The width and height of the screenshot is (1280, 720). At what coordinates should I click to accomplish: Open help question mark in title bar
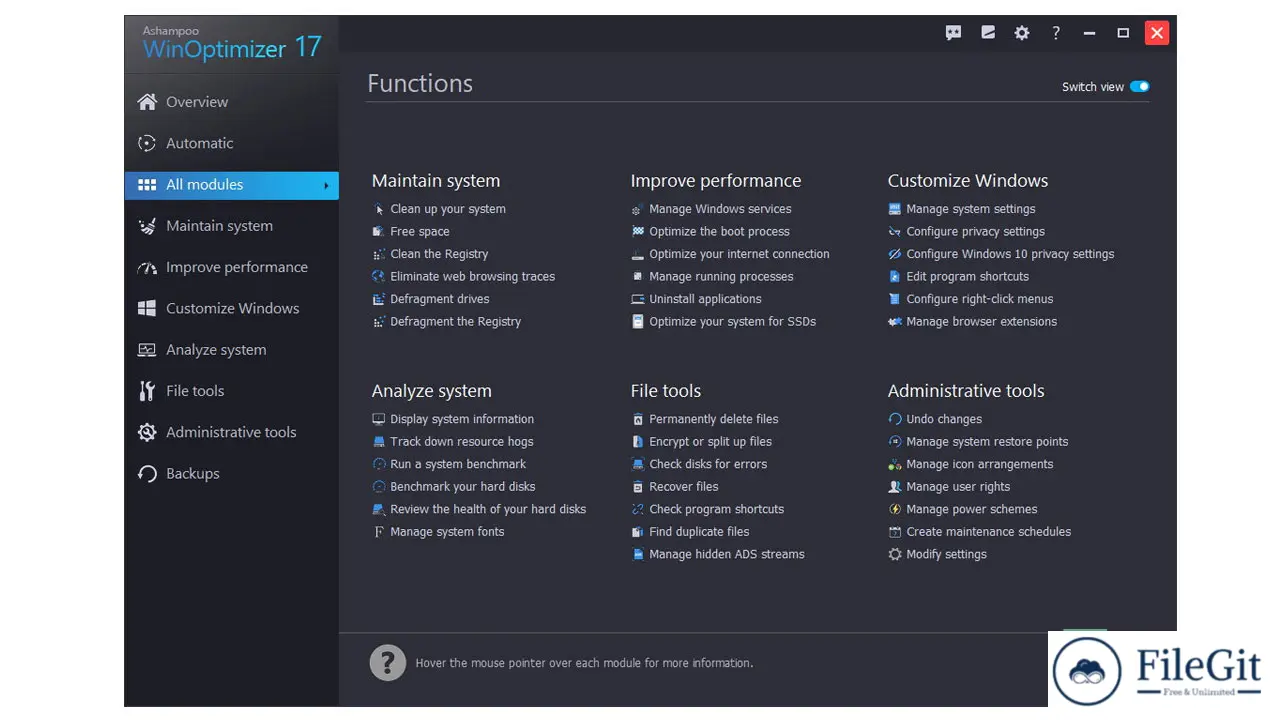(1056, 33)
